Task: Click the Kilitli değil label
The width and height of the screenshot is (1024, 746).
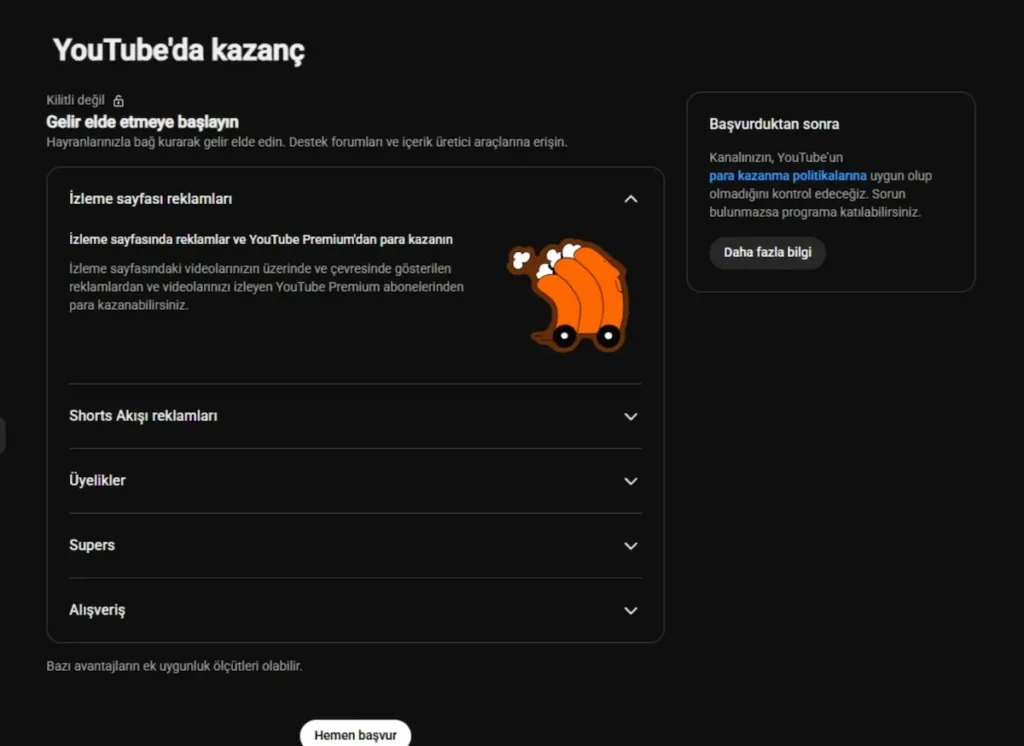Action: click(75, 100)
